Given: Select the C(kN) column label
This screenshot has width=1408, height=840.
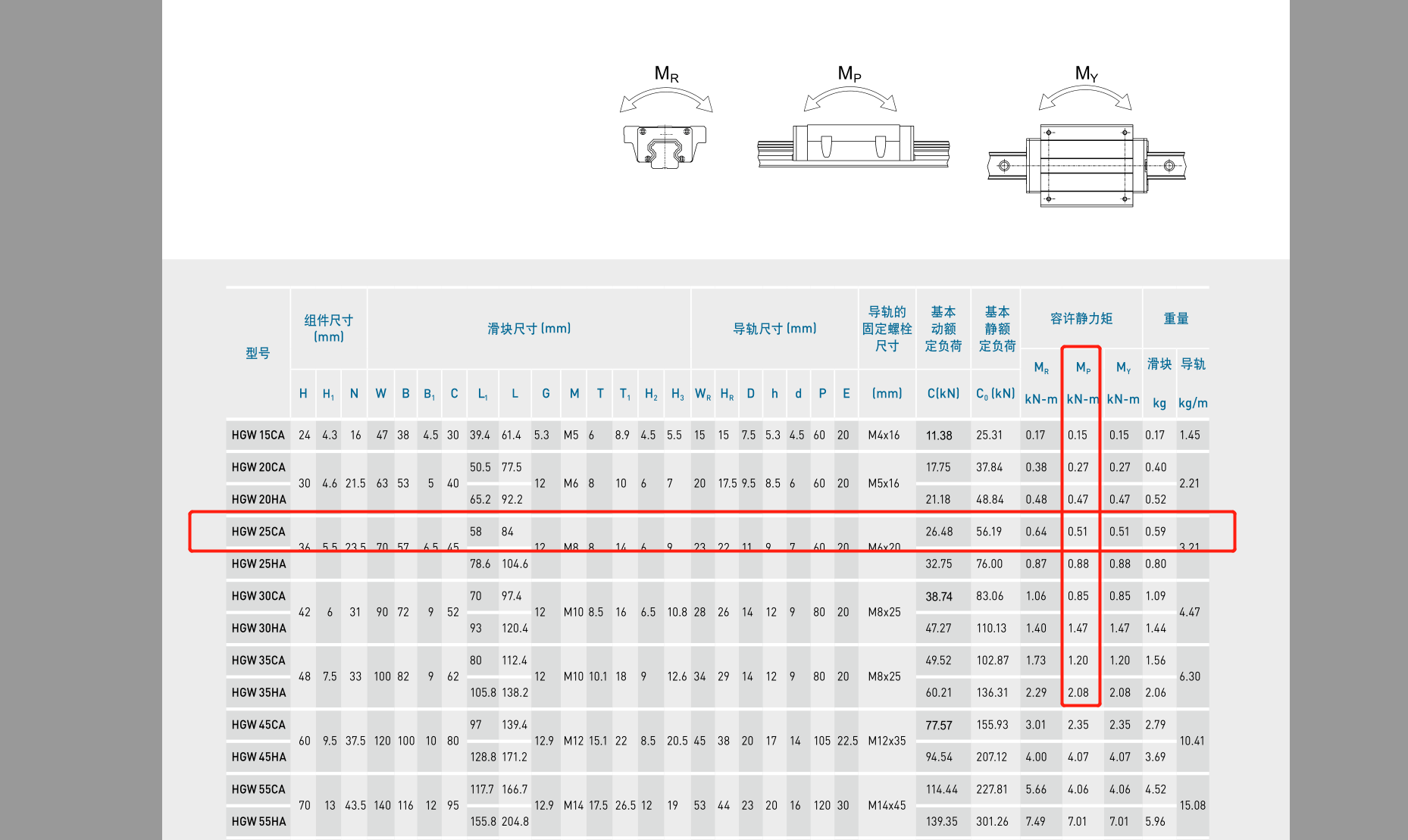Looking at the screenshot, I should point(943,393).
